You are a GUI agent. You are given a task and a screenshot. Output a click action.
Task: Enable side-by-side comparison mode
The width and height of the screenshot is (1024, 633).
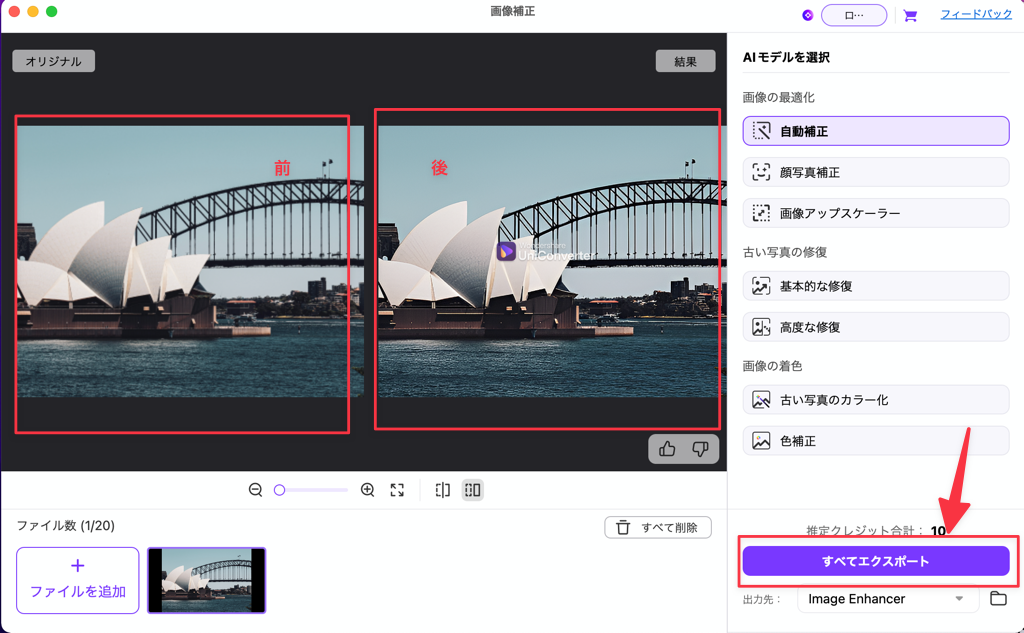point(471,490)
